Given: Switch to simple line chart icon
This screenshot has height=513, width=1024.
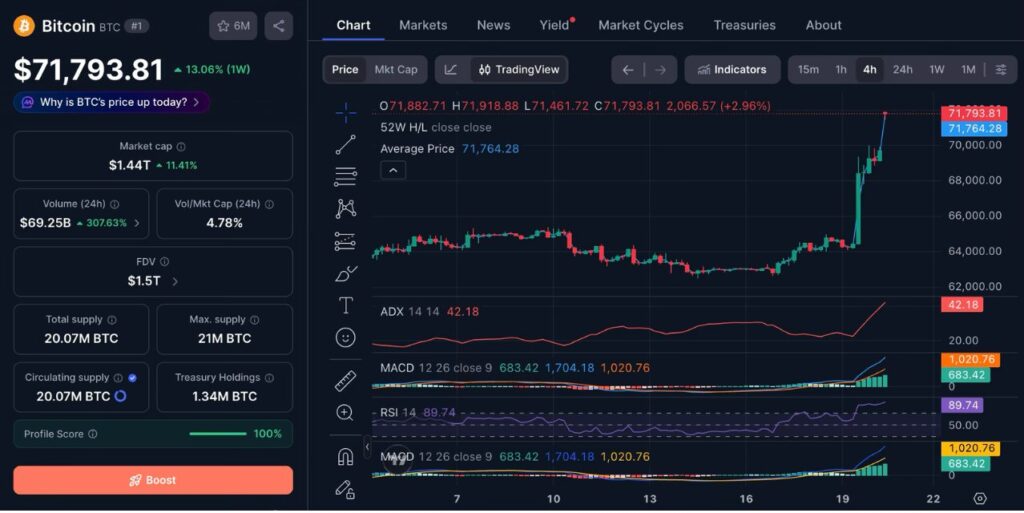Looking at the screenshot, I should [x=451, y=70].
